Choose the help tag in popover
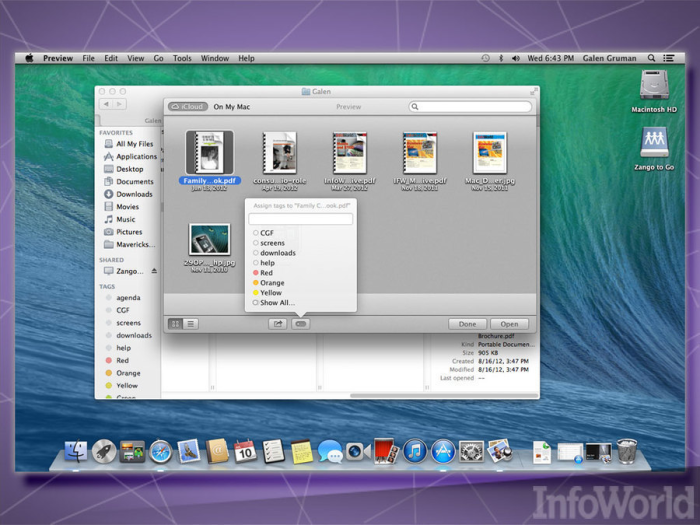The height and width of the screenshot is (525, 700). (264, 262)
